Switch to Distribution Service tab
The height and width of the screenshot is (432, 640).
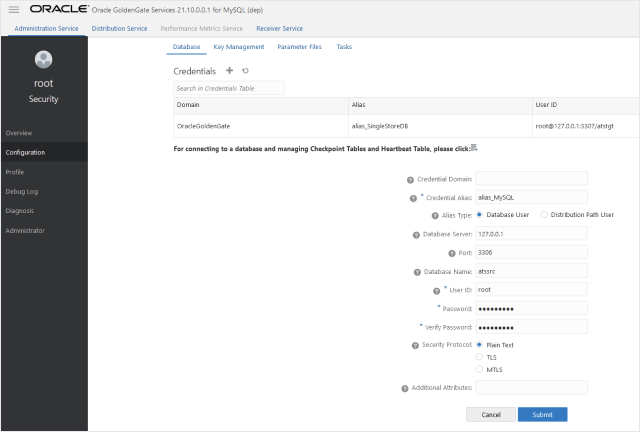point(119,29)
